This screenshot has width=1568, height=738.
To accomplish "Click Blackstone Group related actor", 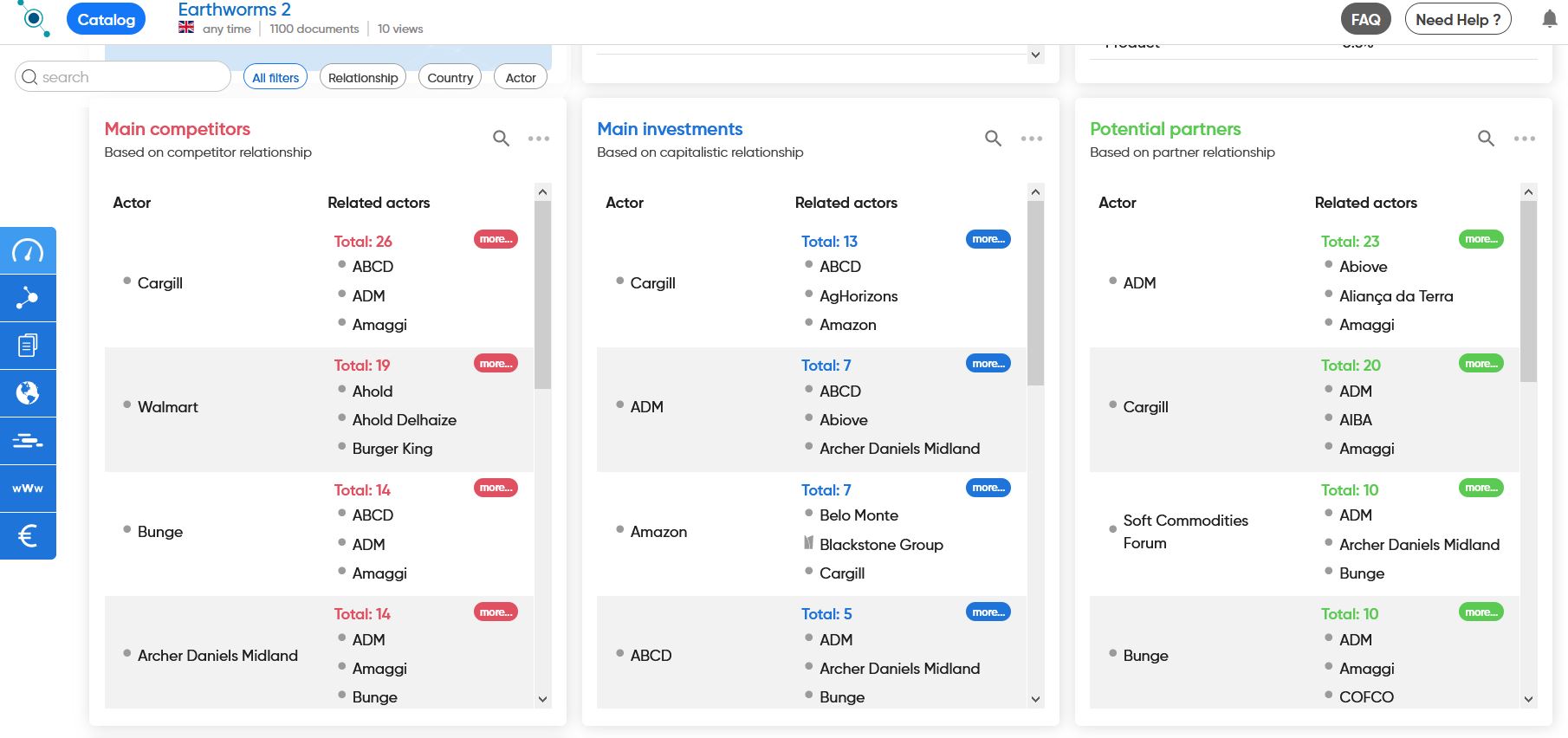I will [881, 545].
